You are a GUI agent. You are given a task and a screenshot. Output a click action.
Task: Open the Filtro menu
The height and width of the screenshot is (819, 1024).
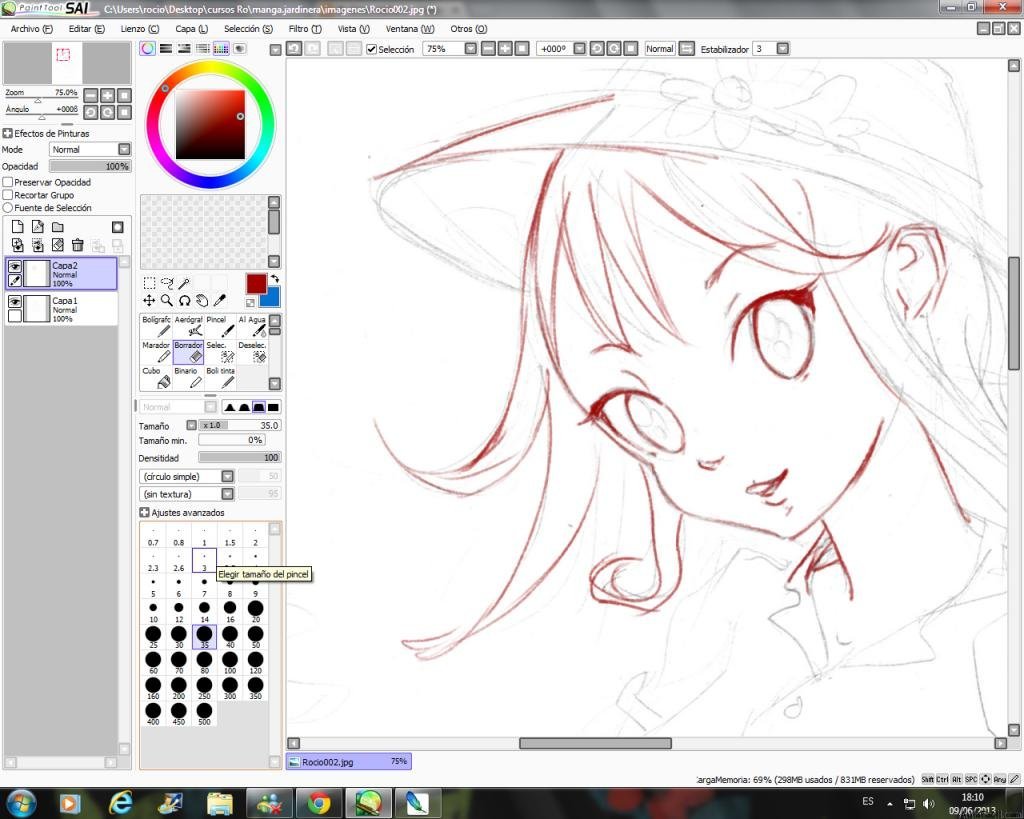[305, 29]
